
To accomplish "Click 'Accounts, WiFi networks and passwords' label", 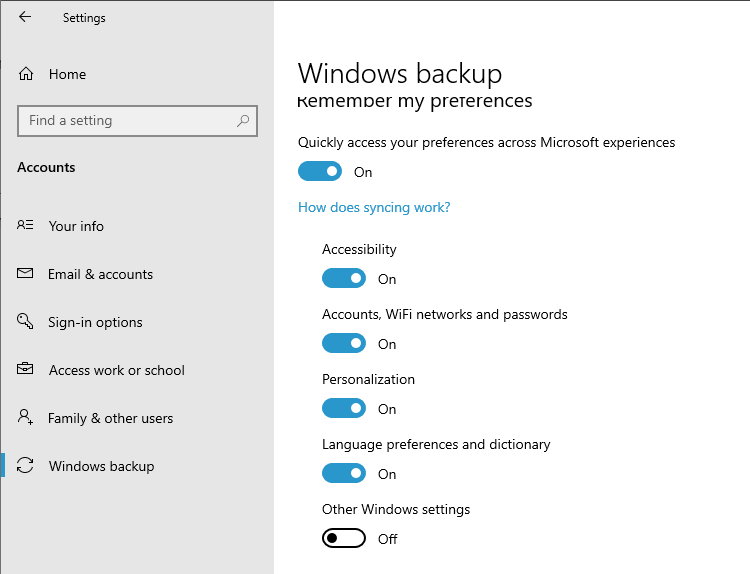I will (x=445, y=314).
